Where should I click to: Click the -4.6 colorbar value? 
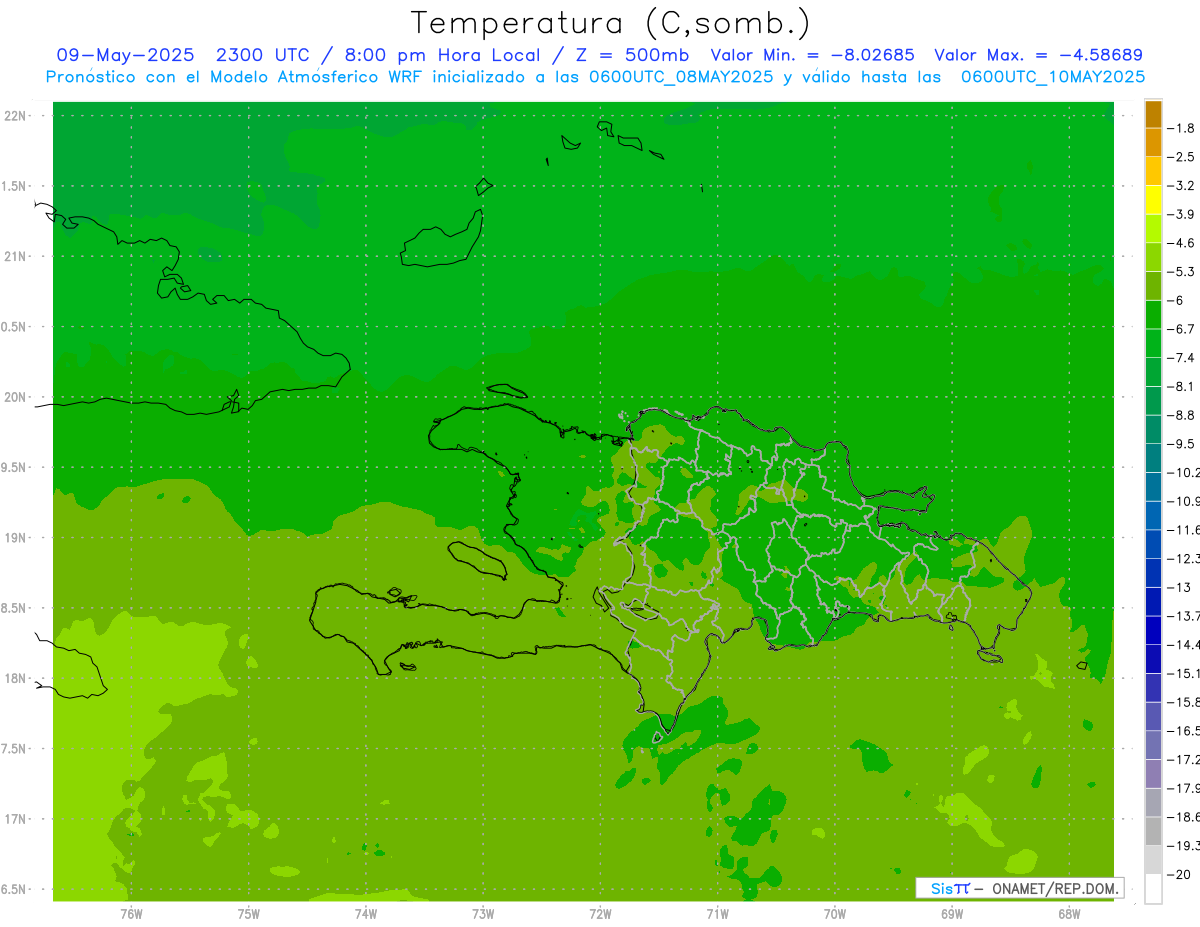click(x=1181, y=243)
